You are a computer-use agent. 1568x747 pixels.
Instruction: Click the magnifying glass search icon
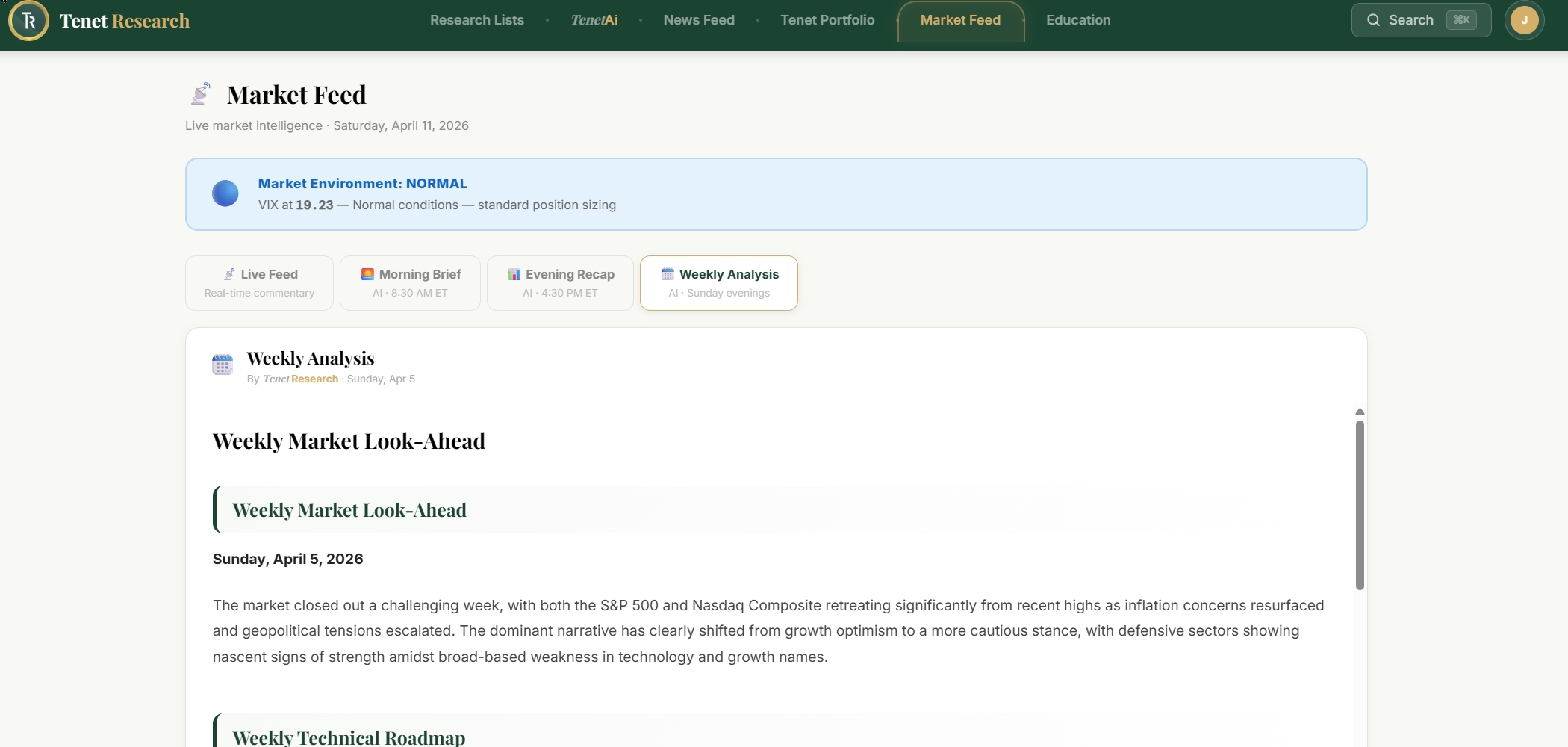point(1373,20)
